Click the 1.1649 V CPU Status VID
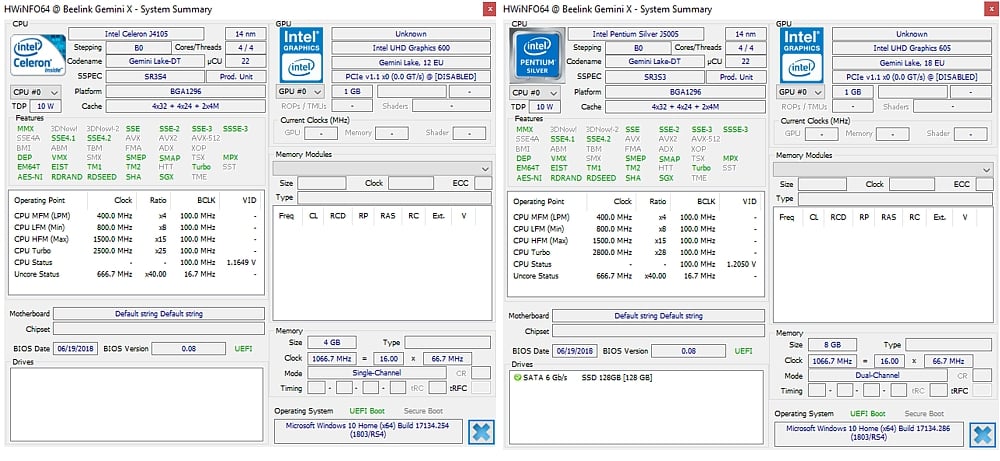 tap(242, 262)
